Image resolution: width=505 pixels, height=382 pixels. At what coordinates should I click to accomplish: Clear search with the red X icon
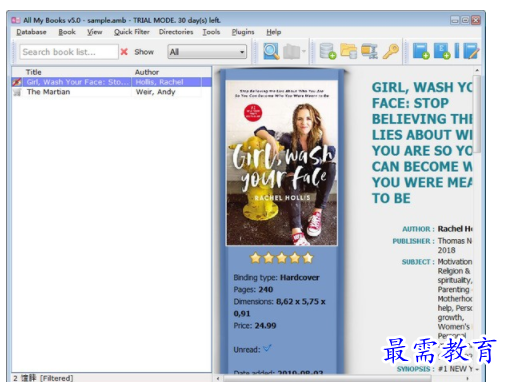[x=124, y=52]
